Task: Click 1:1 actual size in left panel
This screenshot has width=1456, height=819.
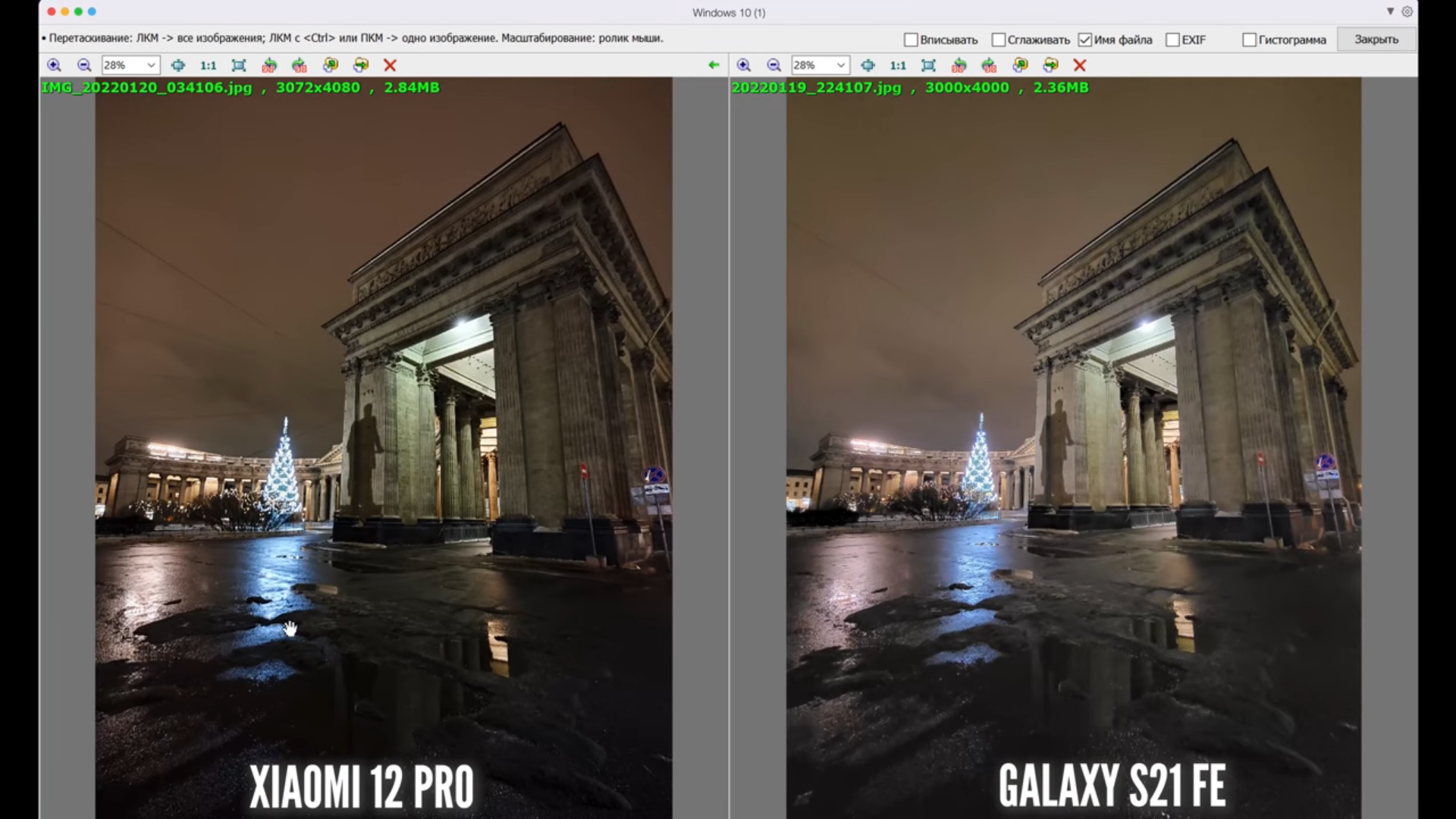Action: click(x=208, y=65)
